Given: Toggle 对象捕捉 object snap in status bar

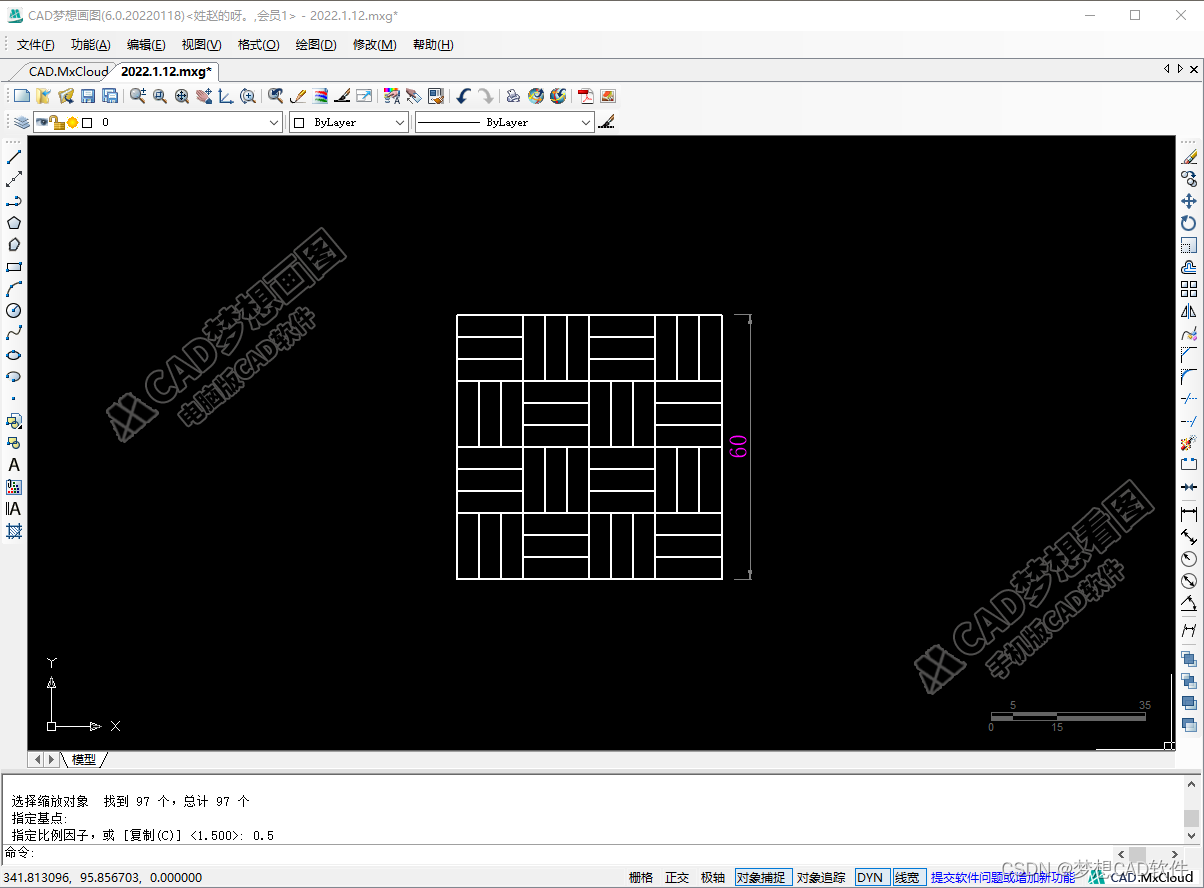Looking at the screenshot, I should 763,877.
